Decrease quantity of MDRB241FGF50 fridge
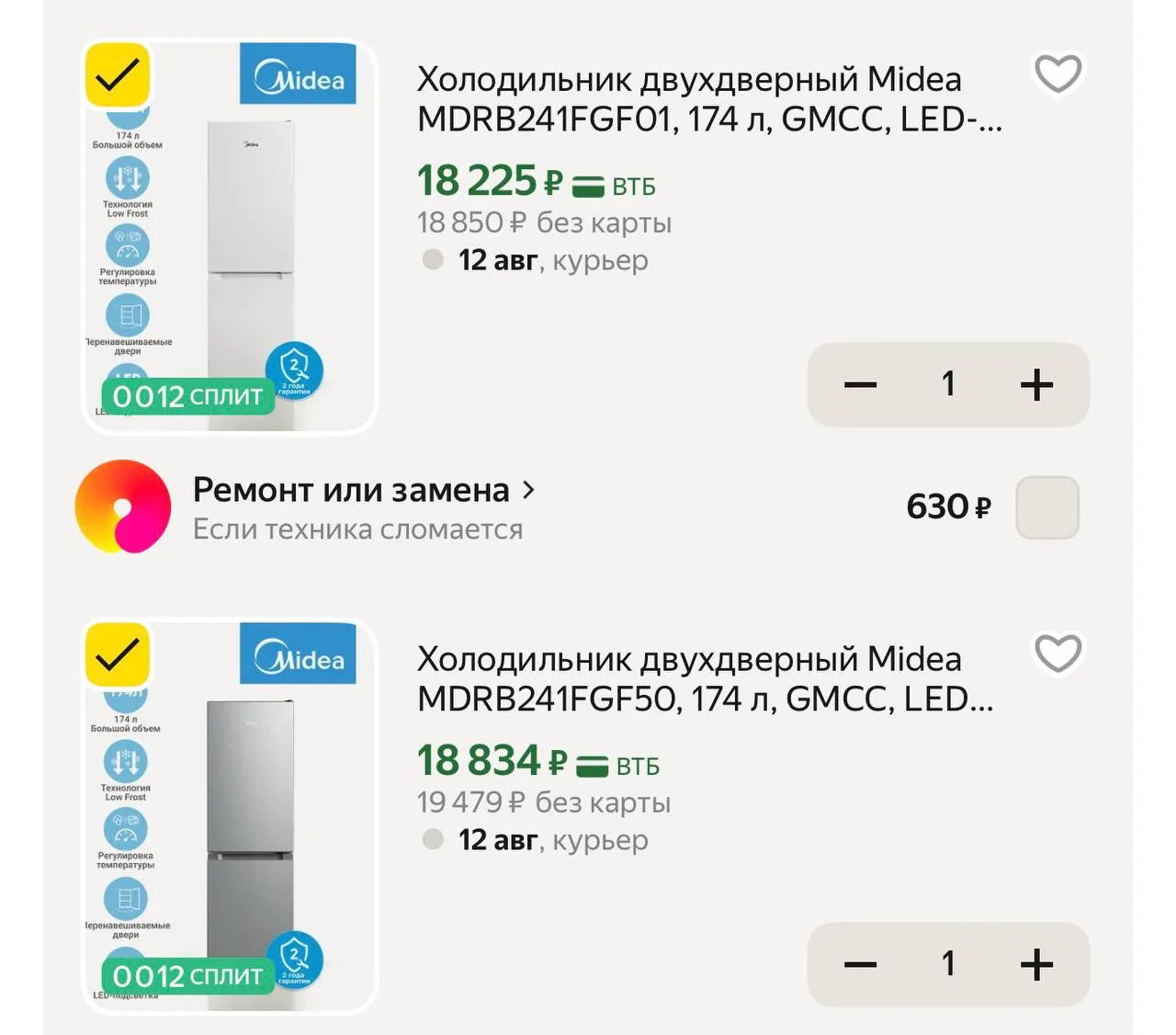The width and height of the screenshot is (1176, 1035). click(860, 964)
